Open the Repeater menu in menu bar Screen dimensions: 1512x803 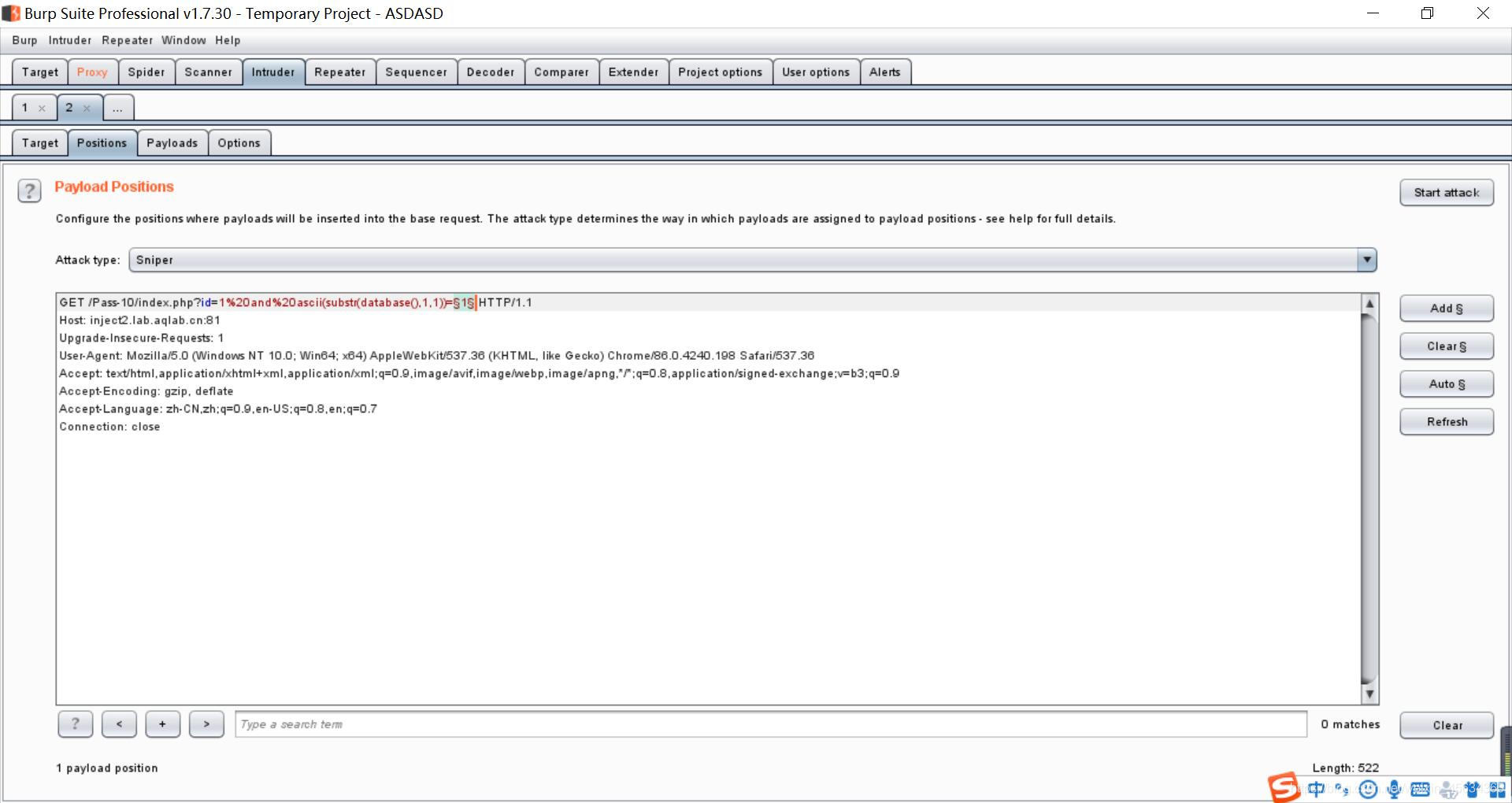pos(127,40)
